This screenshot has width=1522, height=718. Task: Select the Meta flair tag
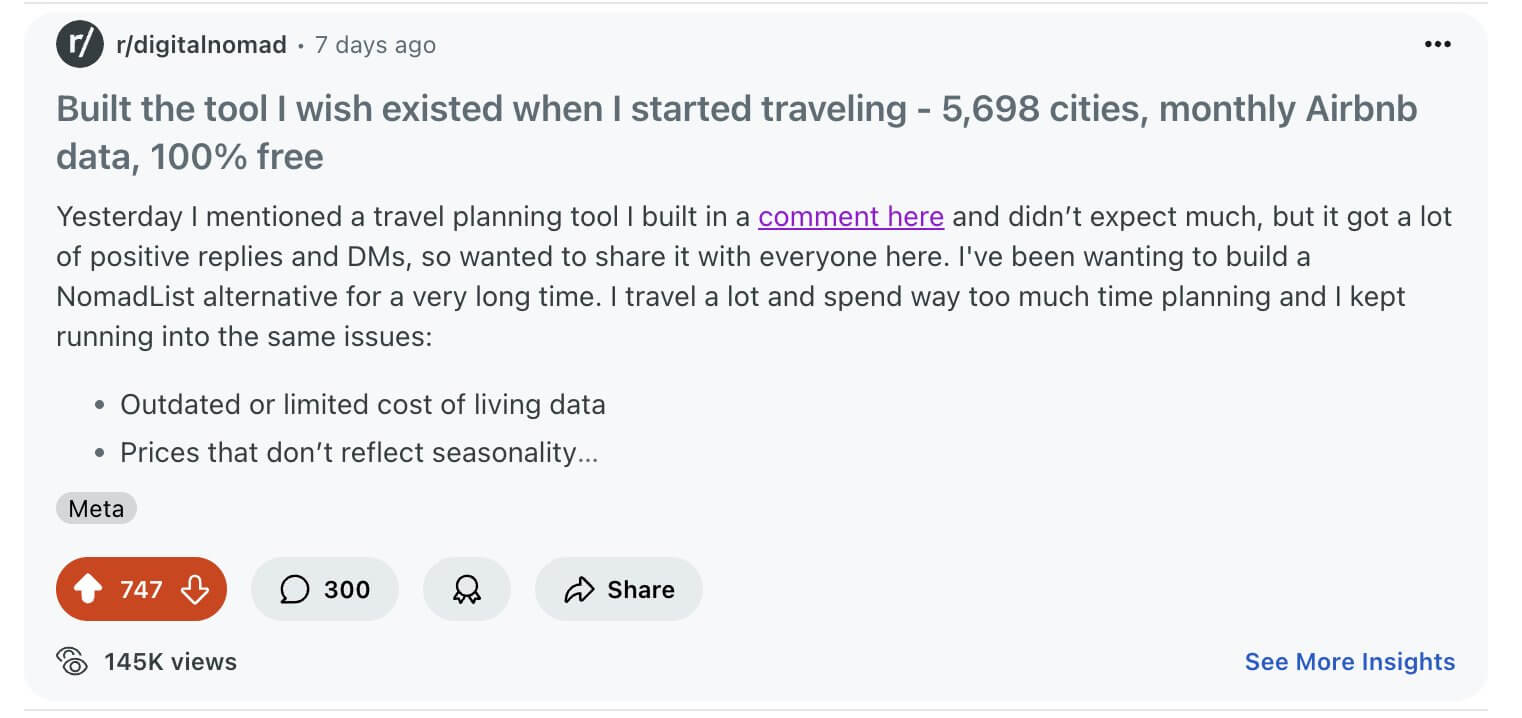pos(96,509)
